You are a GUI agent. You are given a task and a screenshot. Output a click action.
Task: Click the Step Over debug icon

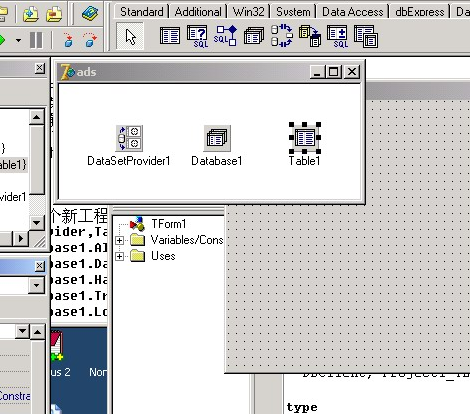click(90, 40)
